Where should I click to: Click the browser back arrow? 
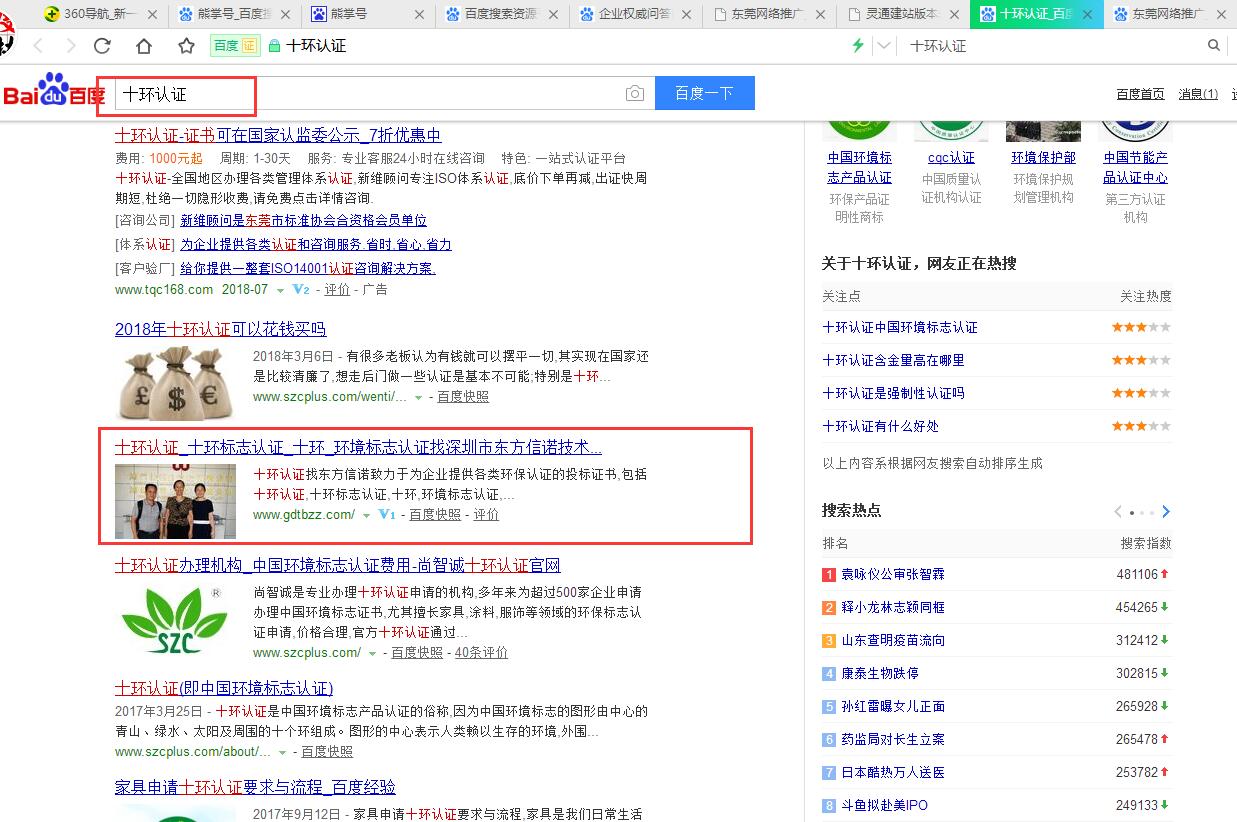click(38, 46)
